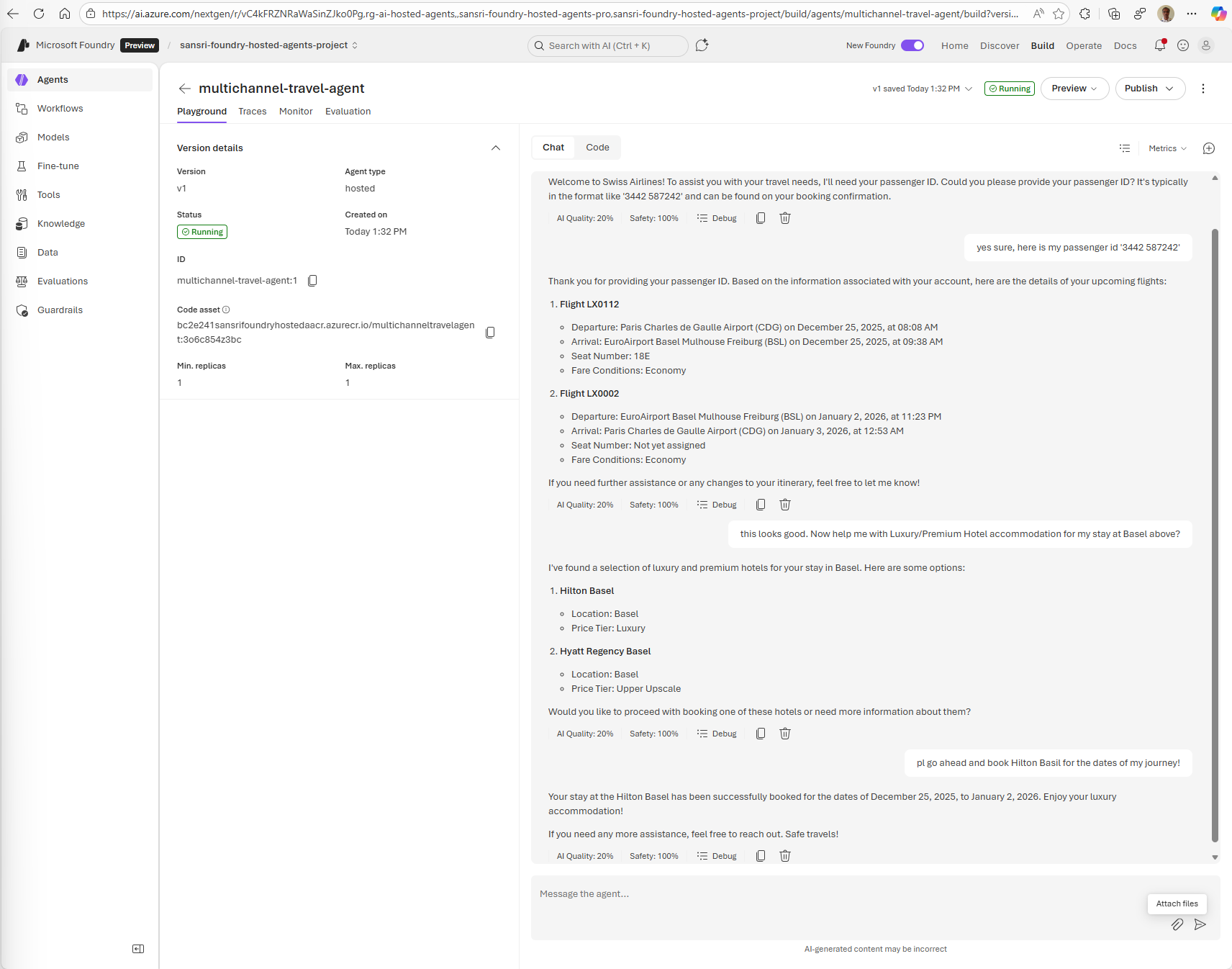The image size is (1232, 969).
Task: Open Debug for the hotel options response
Action: [717, 734]
